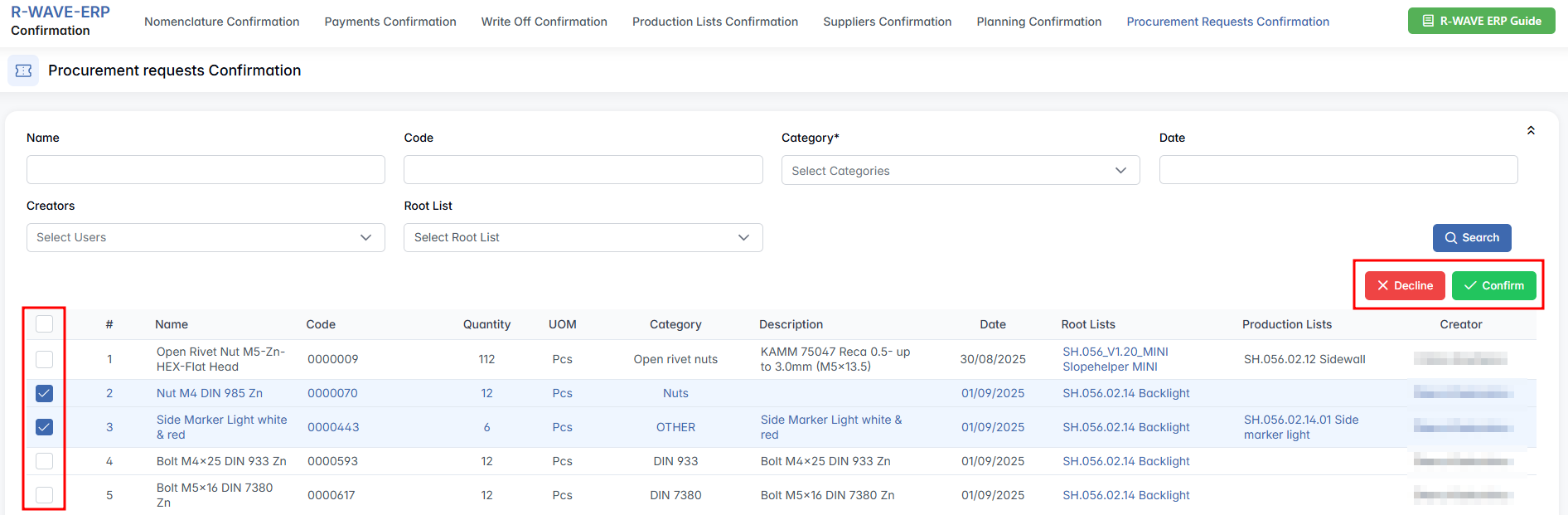The width and height of the screenshot is (1568, 515).
Task: Switch to Suppliers Confirmation tab
Action: (887, 22)
